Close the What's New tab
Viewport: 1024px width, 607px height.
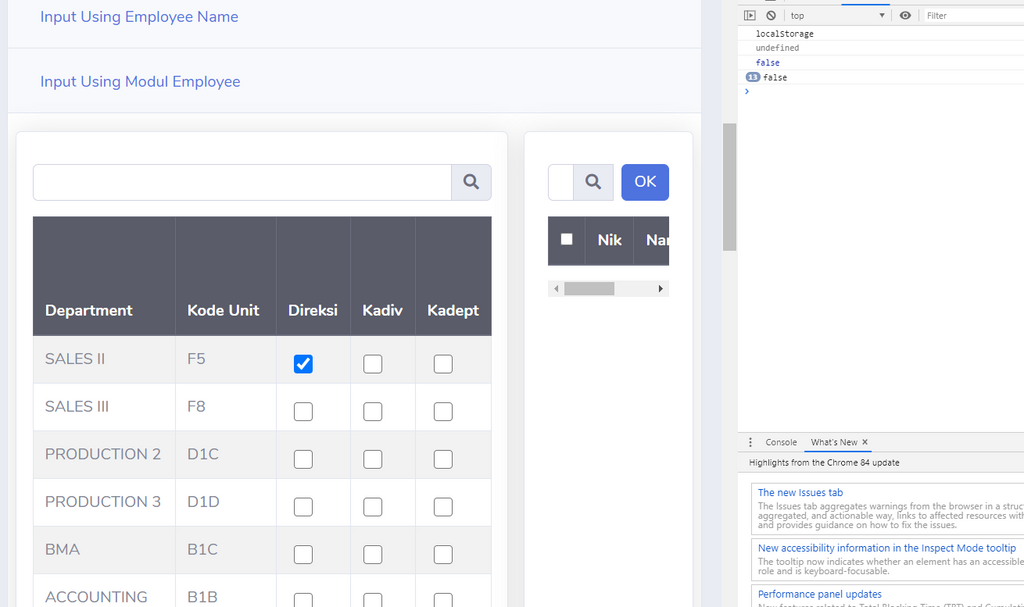coord(864,442)
